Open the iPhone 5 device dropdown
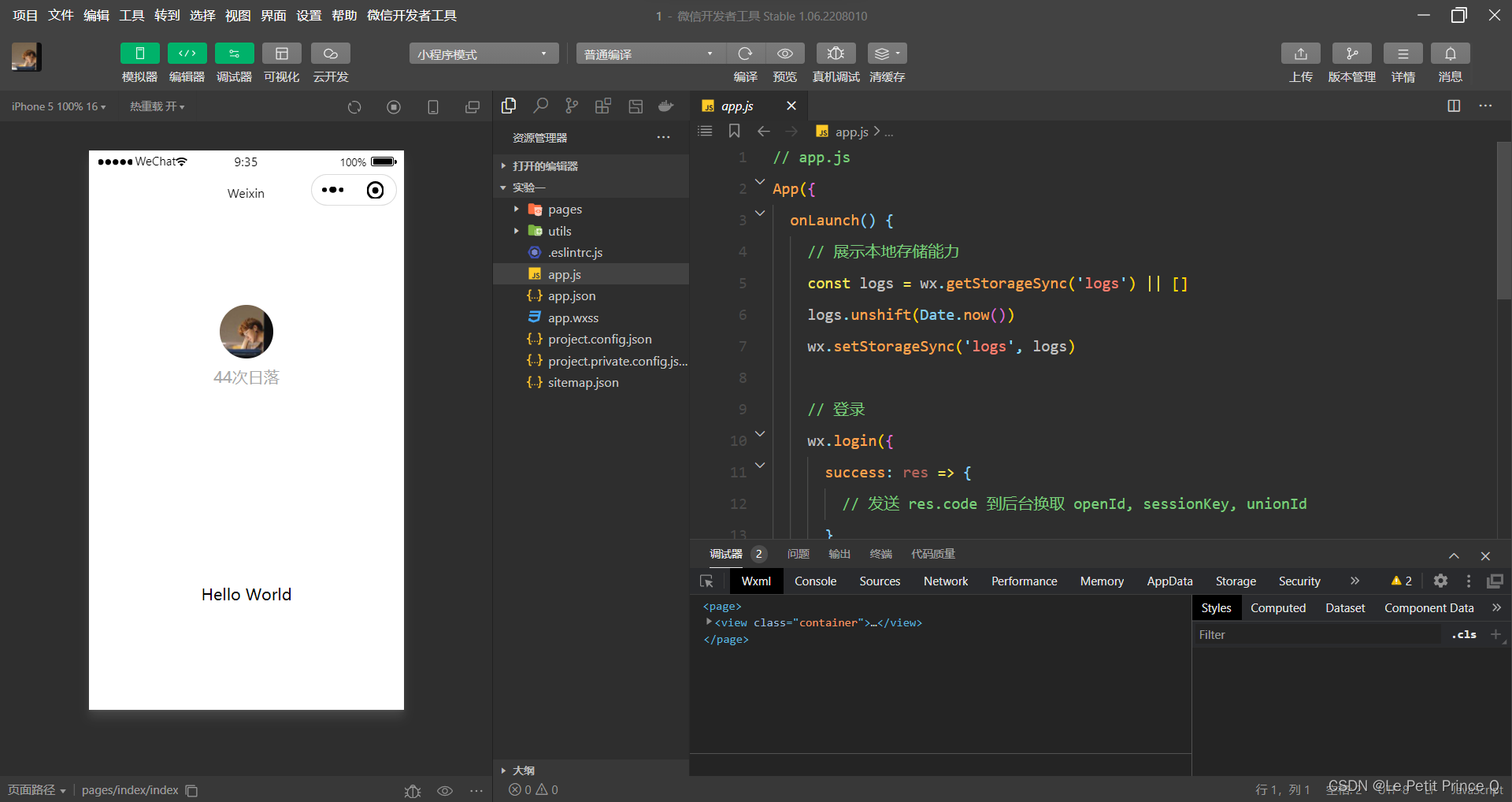 click(x=58, y=106)
